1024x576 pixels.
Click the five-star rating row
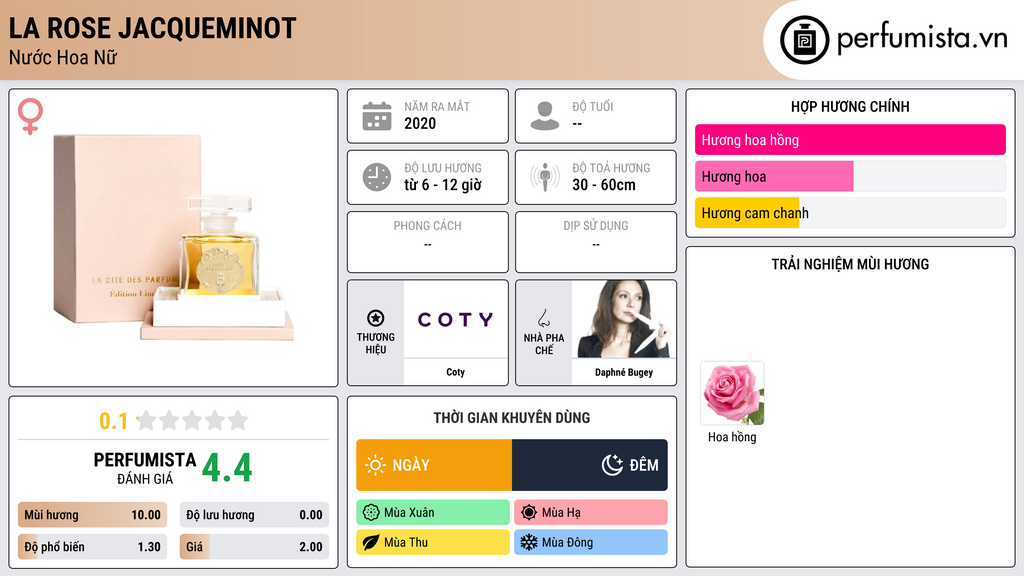193,420
